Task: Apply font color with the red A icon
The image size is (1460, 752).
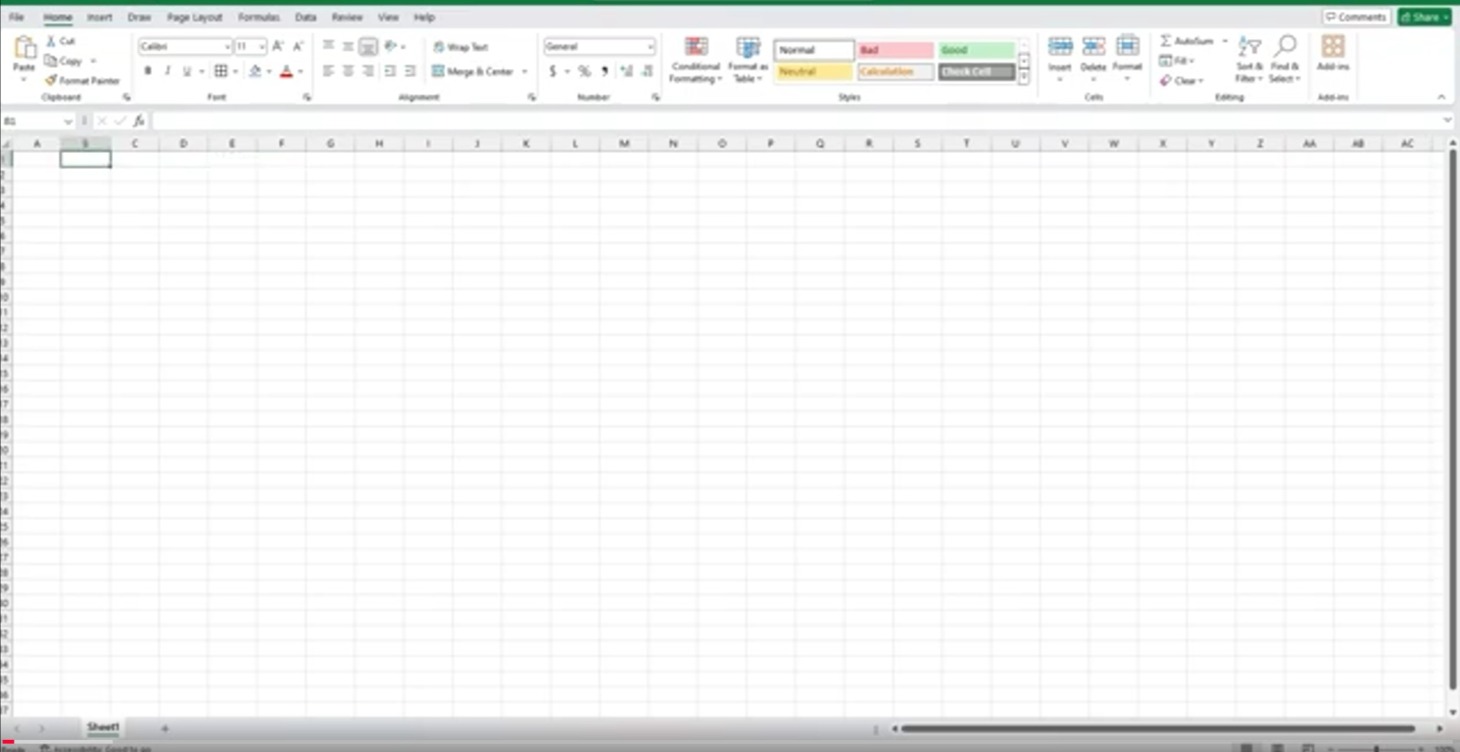Action: point(287,71)
